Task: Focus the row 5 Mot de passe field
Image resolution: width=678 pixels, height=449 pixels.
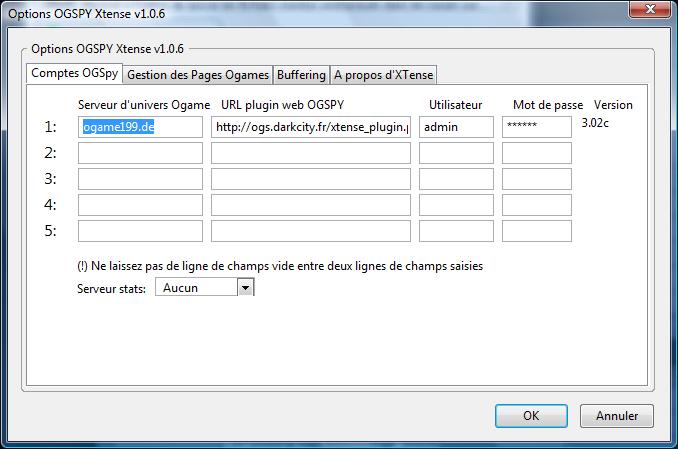Action: (x=536, y=231)
